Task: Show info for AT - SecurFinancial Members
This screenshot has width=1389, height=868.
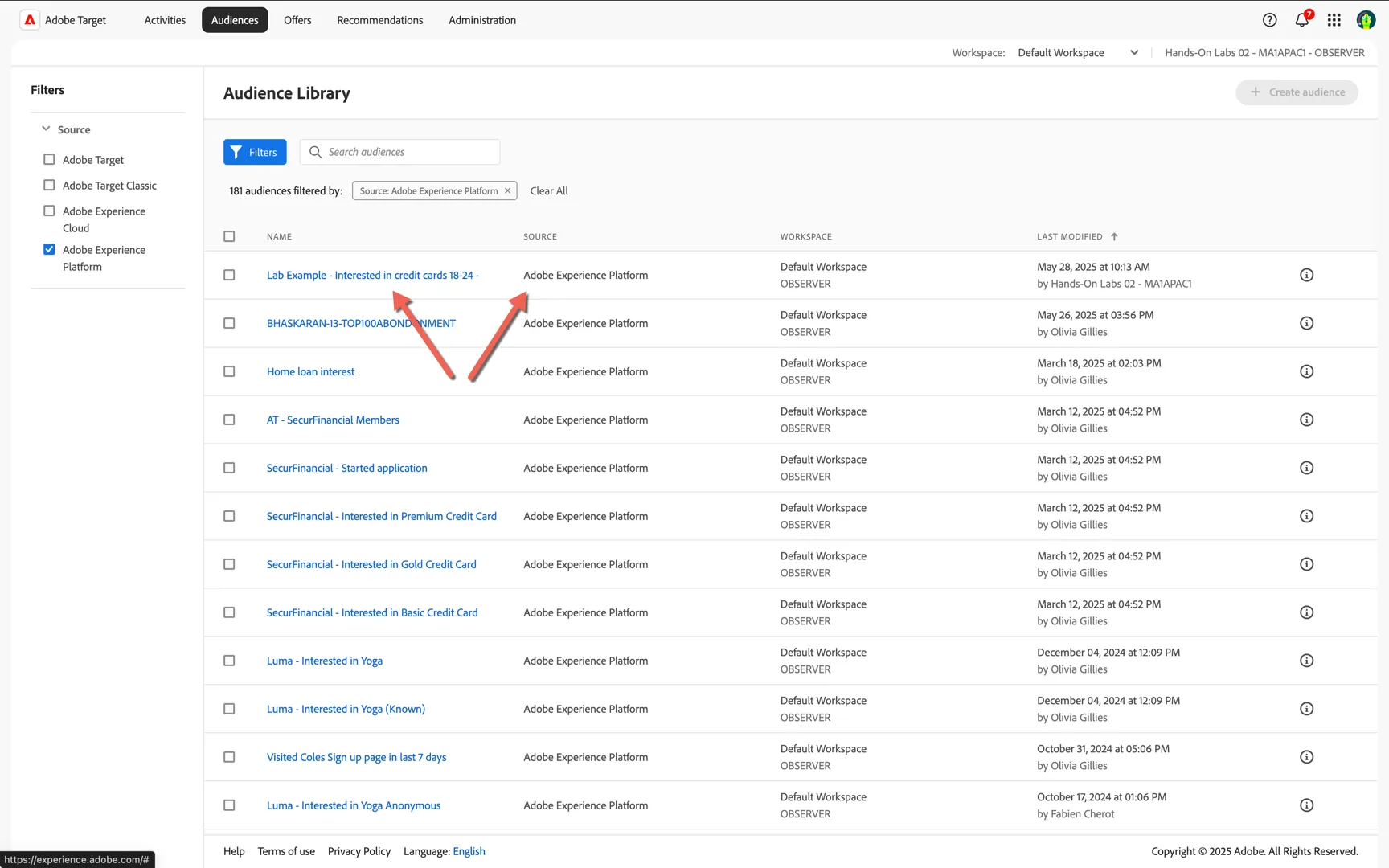Action: pyautogui.click(x=1307, y=420)
